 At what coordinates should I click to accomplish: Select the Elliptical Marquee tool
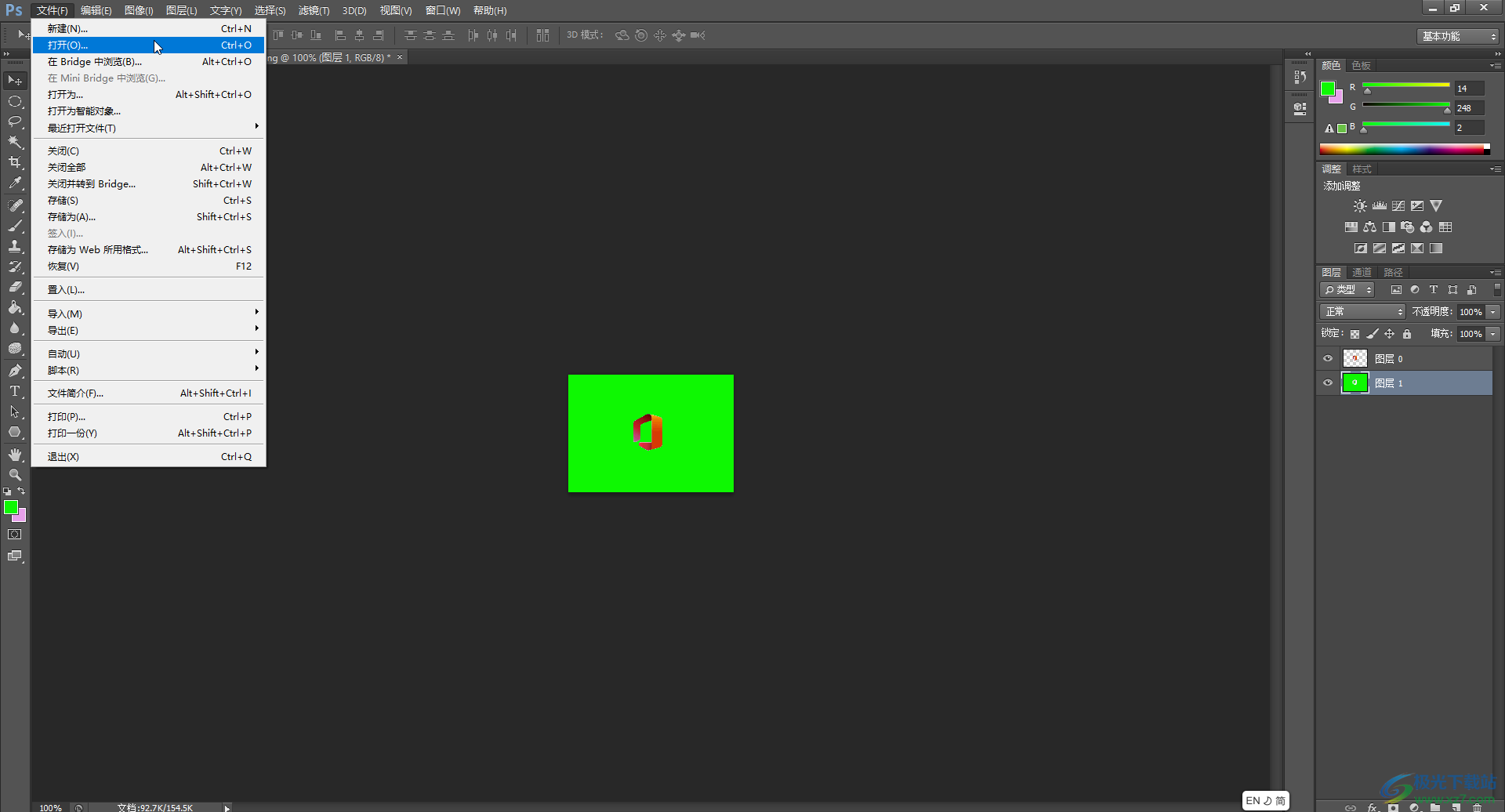(15, 101)
